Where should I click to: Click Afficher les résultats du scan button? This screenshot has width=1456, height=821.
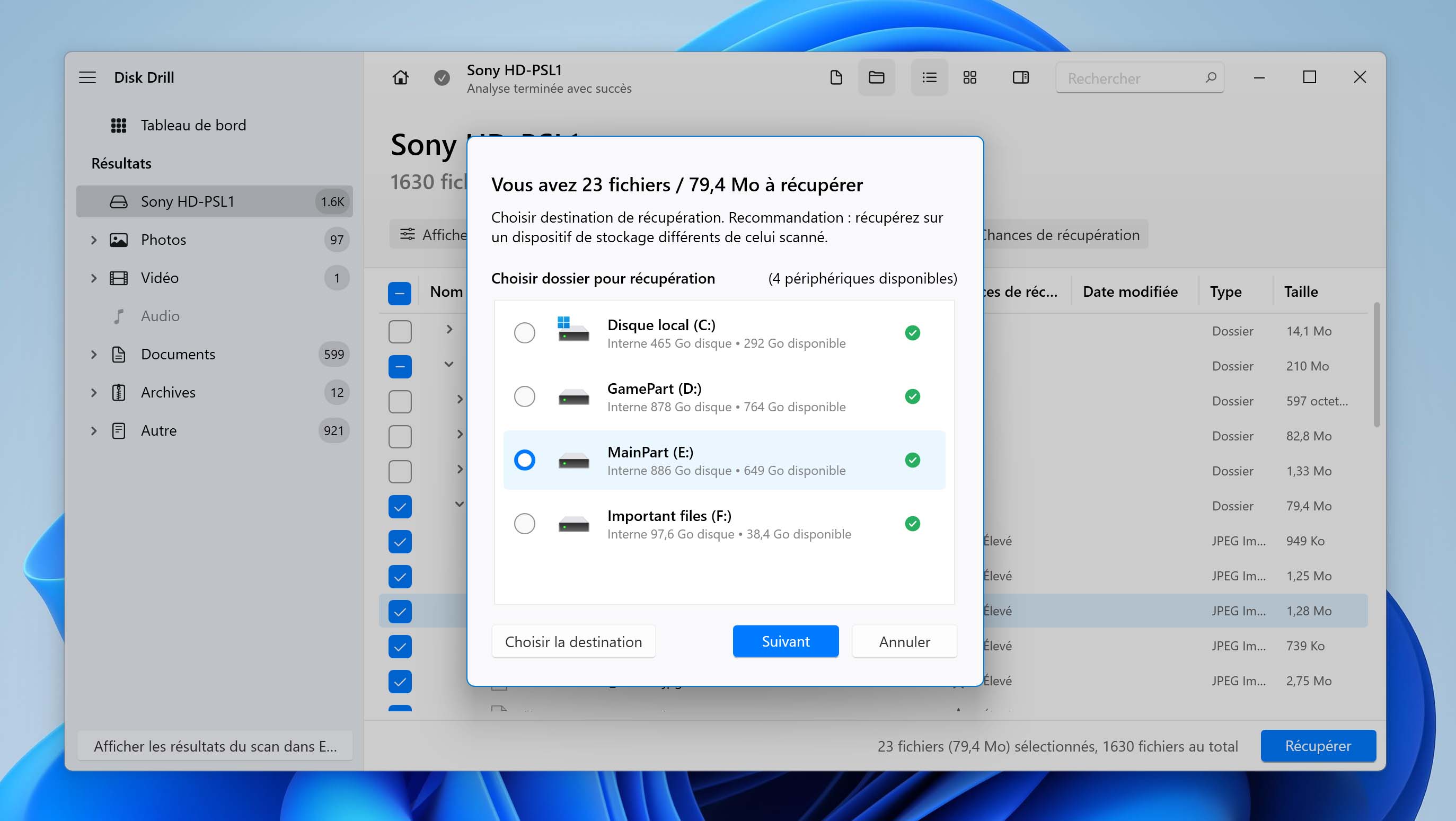tap(215, 746)
